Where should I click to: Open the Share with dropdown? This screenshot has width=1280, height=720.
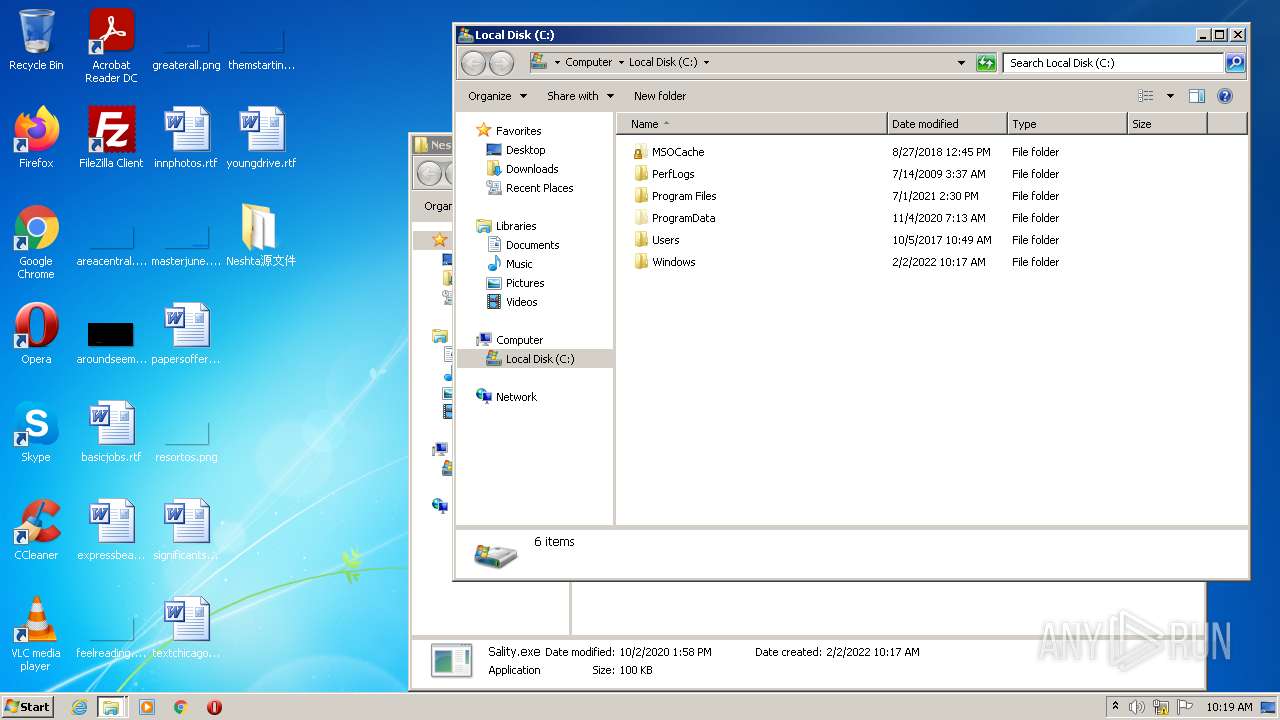click(580, 96)
